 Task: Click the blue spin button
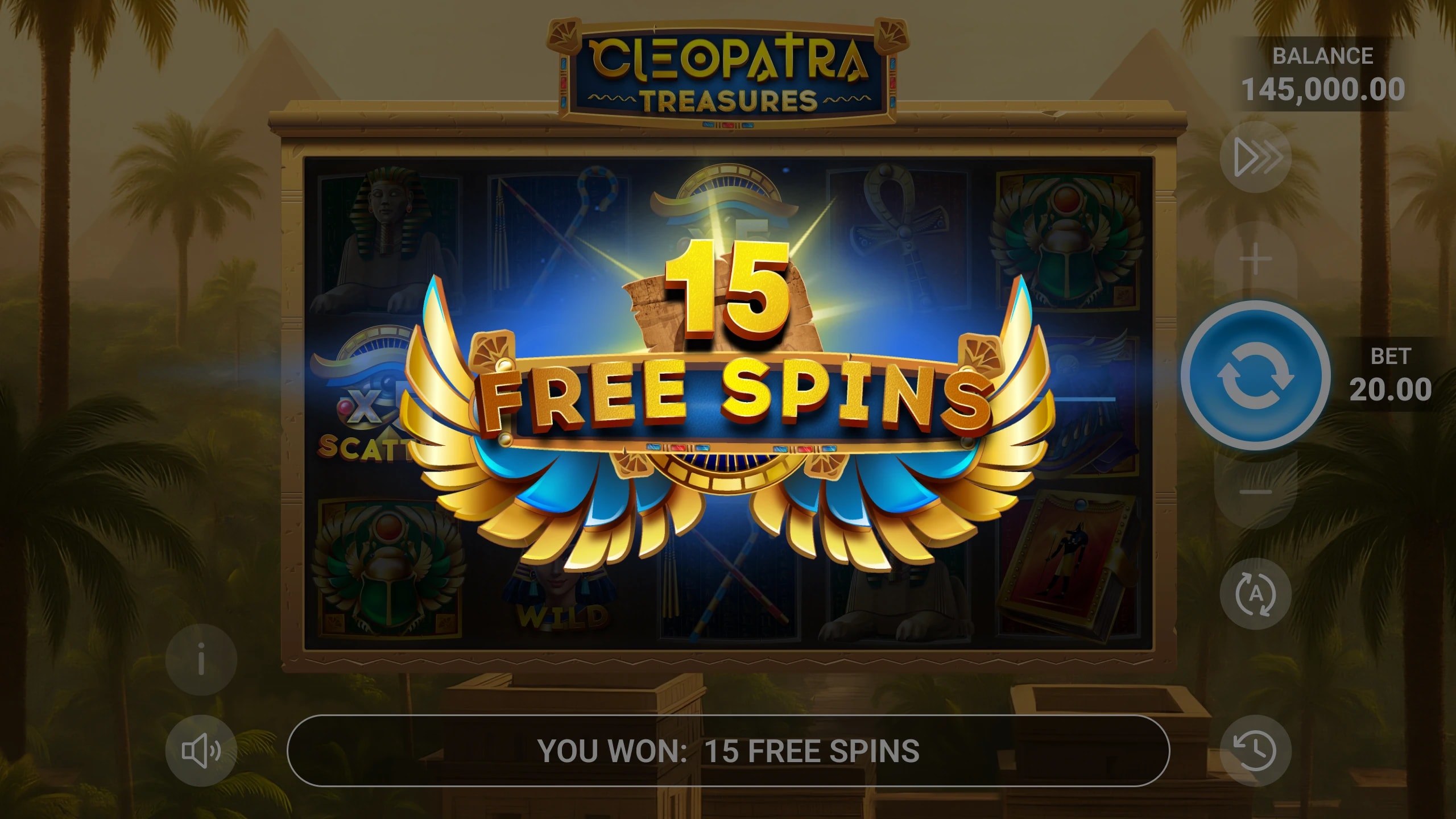click(x=1255, y=376)
